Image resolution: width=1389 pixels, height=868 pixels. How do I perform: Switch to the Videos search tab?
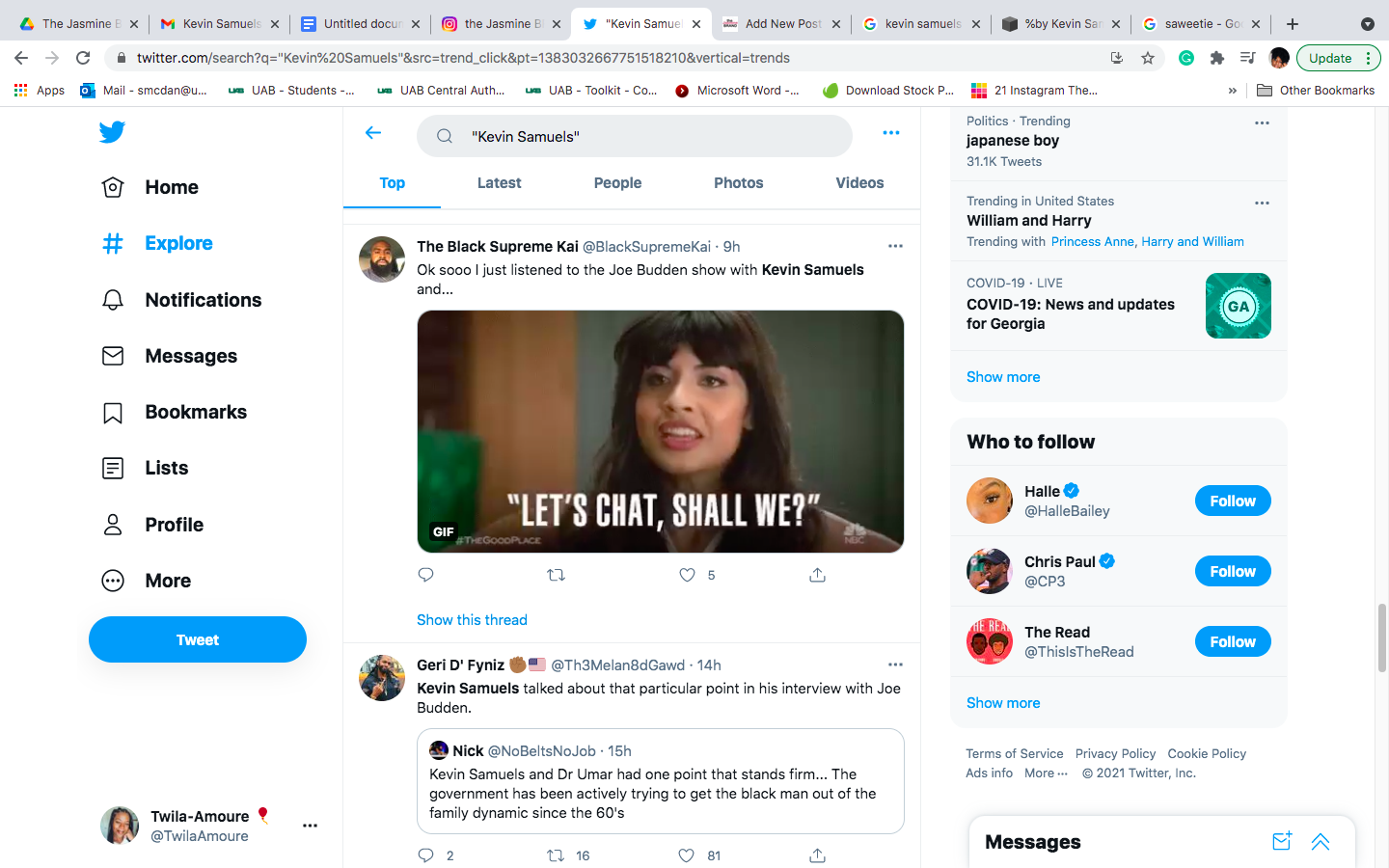click(x=859, y=183)
